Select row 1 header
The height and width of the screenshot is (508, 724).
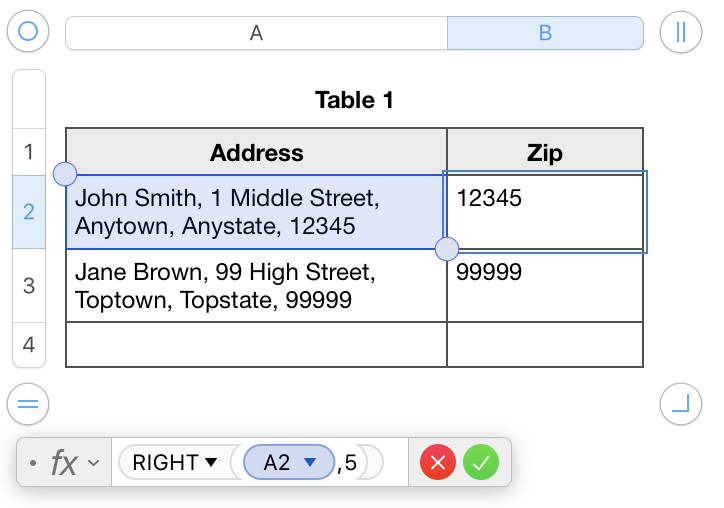pos(29,152)
